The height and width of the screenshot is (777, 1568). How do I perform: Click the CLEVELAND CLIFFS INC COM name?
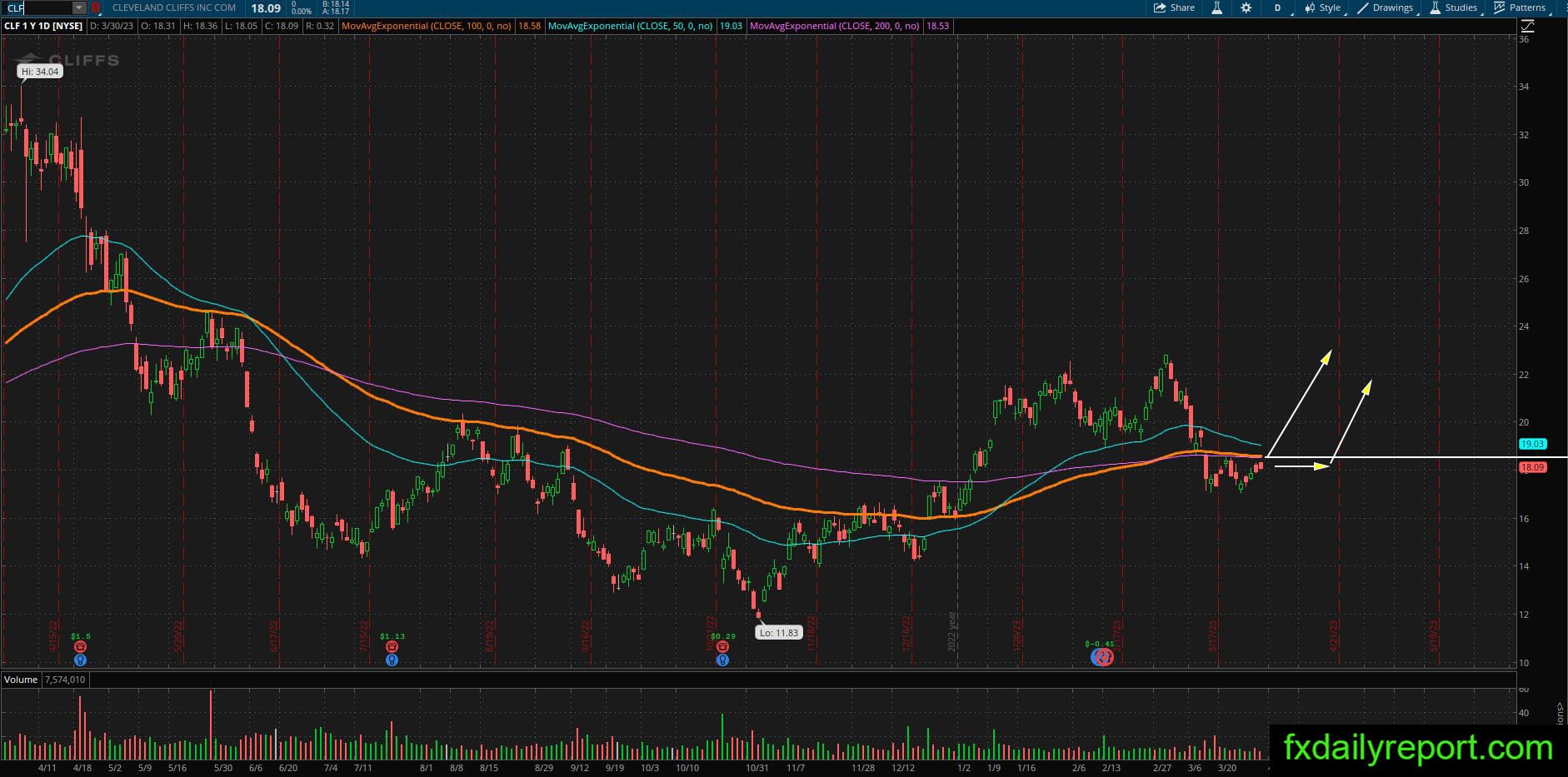(x=174, y=7)
